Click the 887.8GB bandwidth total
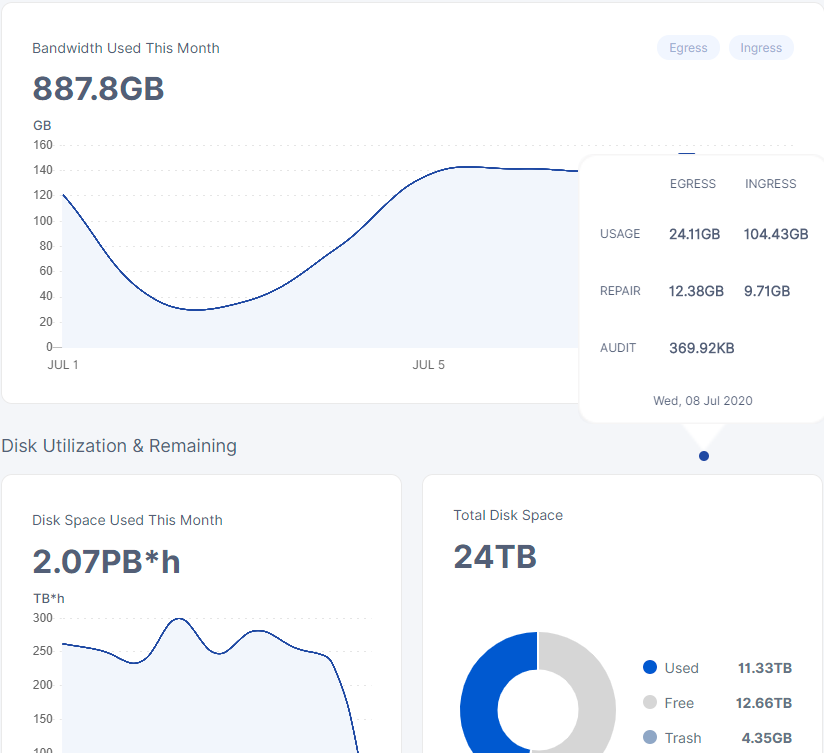This screenshot has width=824, height=753. [x=98, y=89]
